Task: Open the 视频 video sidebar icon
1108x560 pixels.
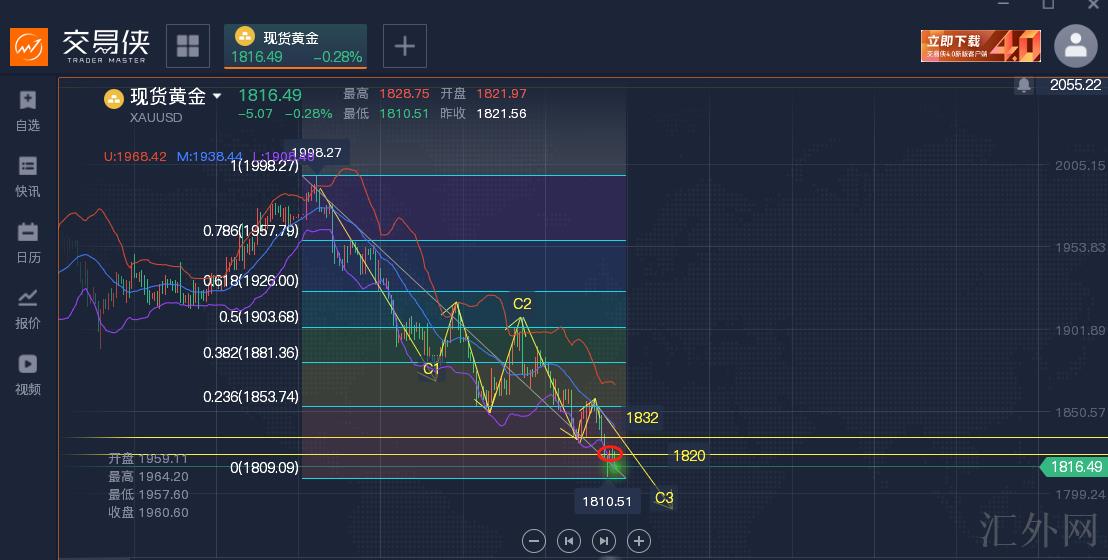Action: coord(28,374)
